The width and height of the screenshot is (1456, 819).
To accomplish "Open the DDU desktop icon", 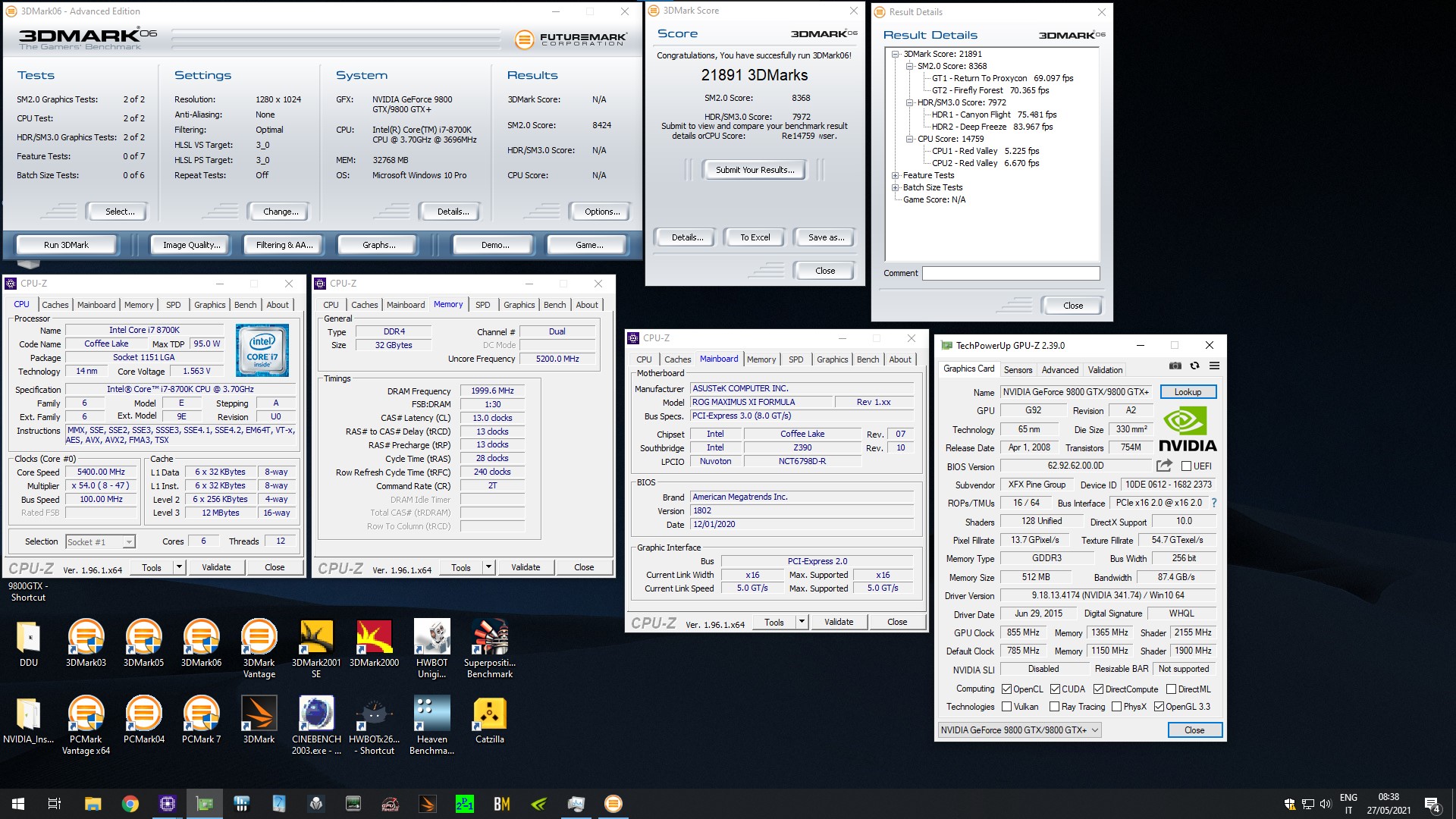I will pos(29,643).
